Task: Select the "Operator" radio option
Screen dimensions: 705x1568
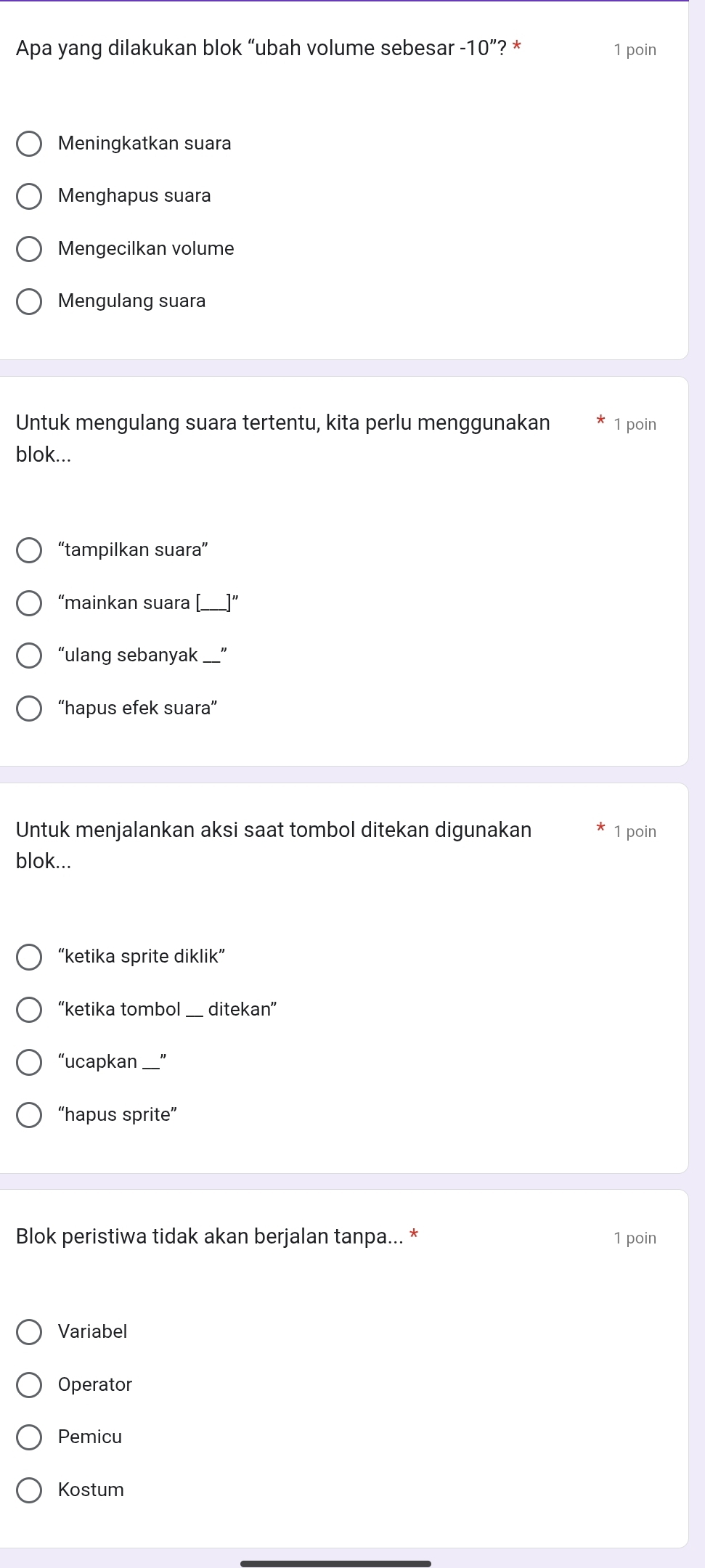Action: tap(29, 1385)
